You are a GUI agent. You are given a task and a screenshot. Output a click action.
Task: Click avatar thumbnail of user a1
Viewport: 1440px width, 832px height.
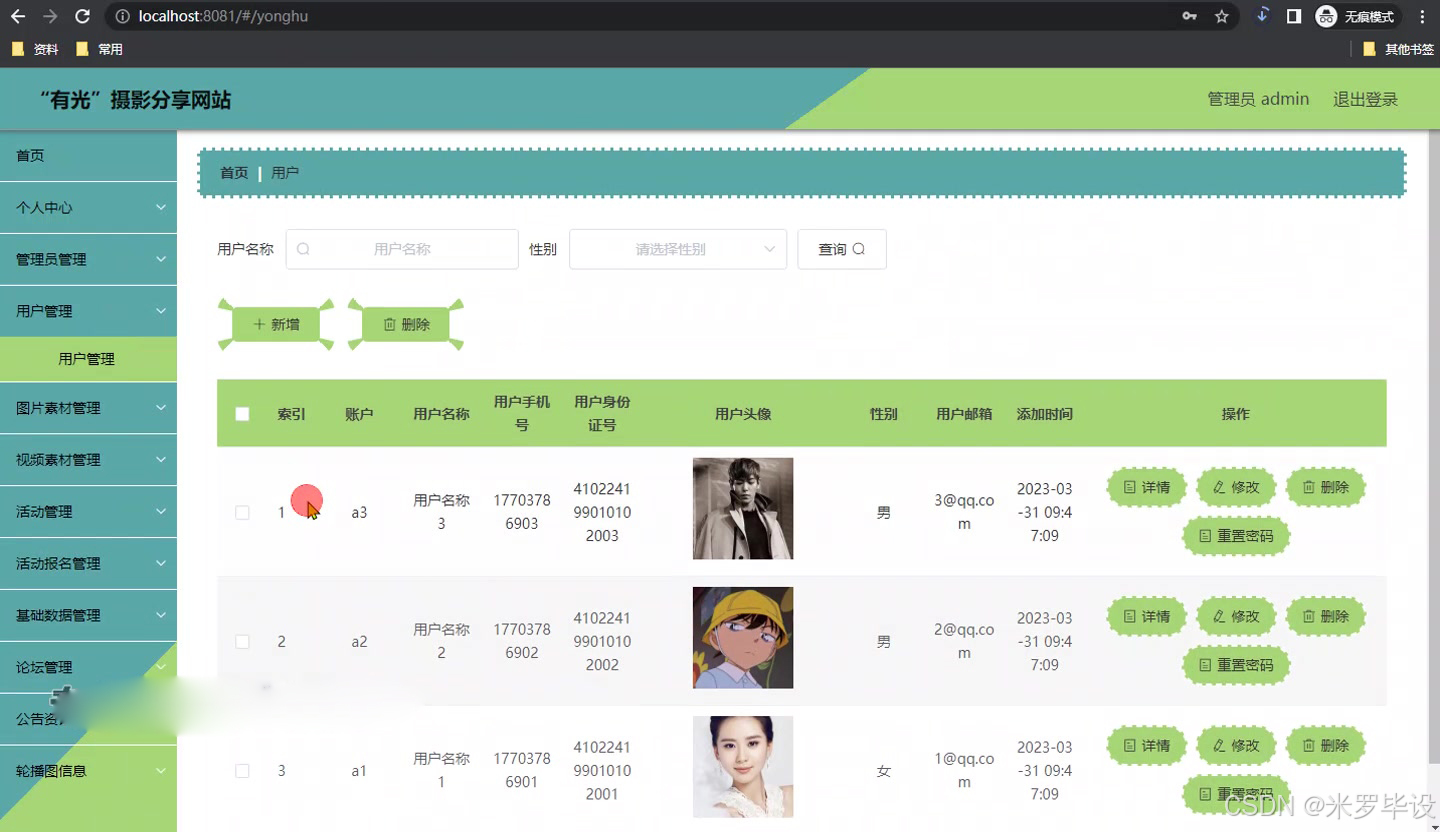[x=743, y=766]
